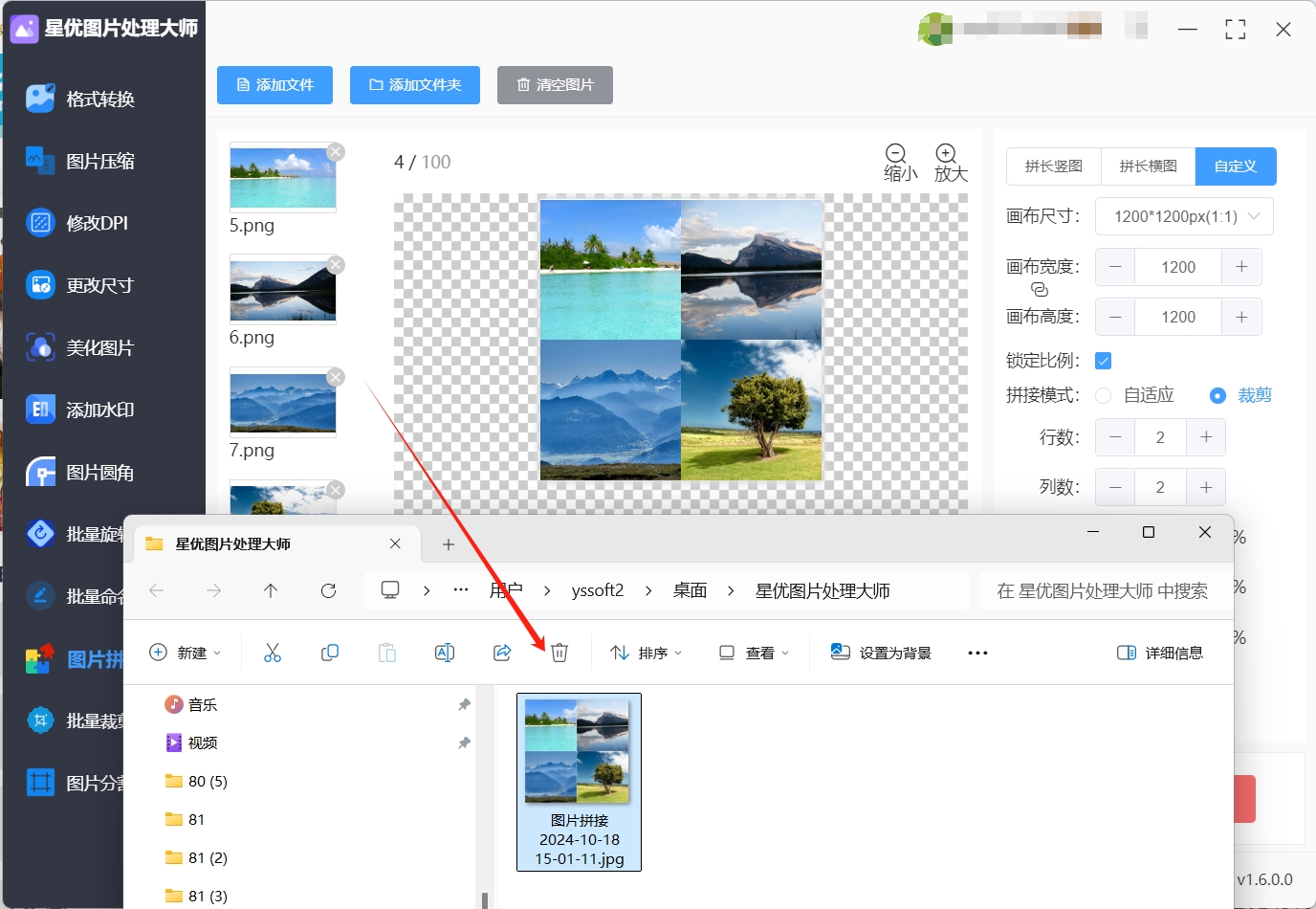Viewport: 1316px width, 909px height.
Task: Click the 添加文件夹 button
Action: [x=415, y=85]
